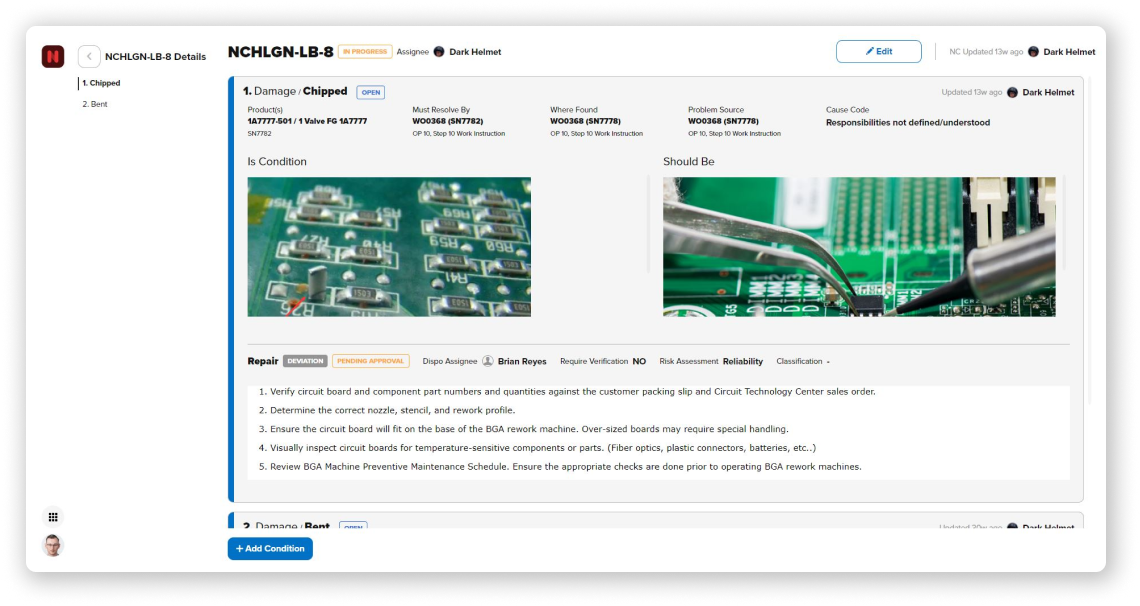Click the IN PROGRESS status badge
Screen dimensions: 1140x606
pyautogui.click(x=365, y=52)
